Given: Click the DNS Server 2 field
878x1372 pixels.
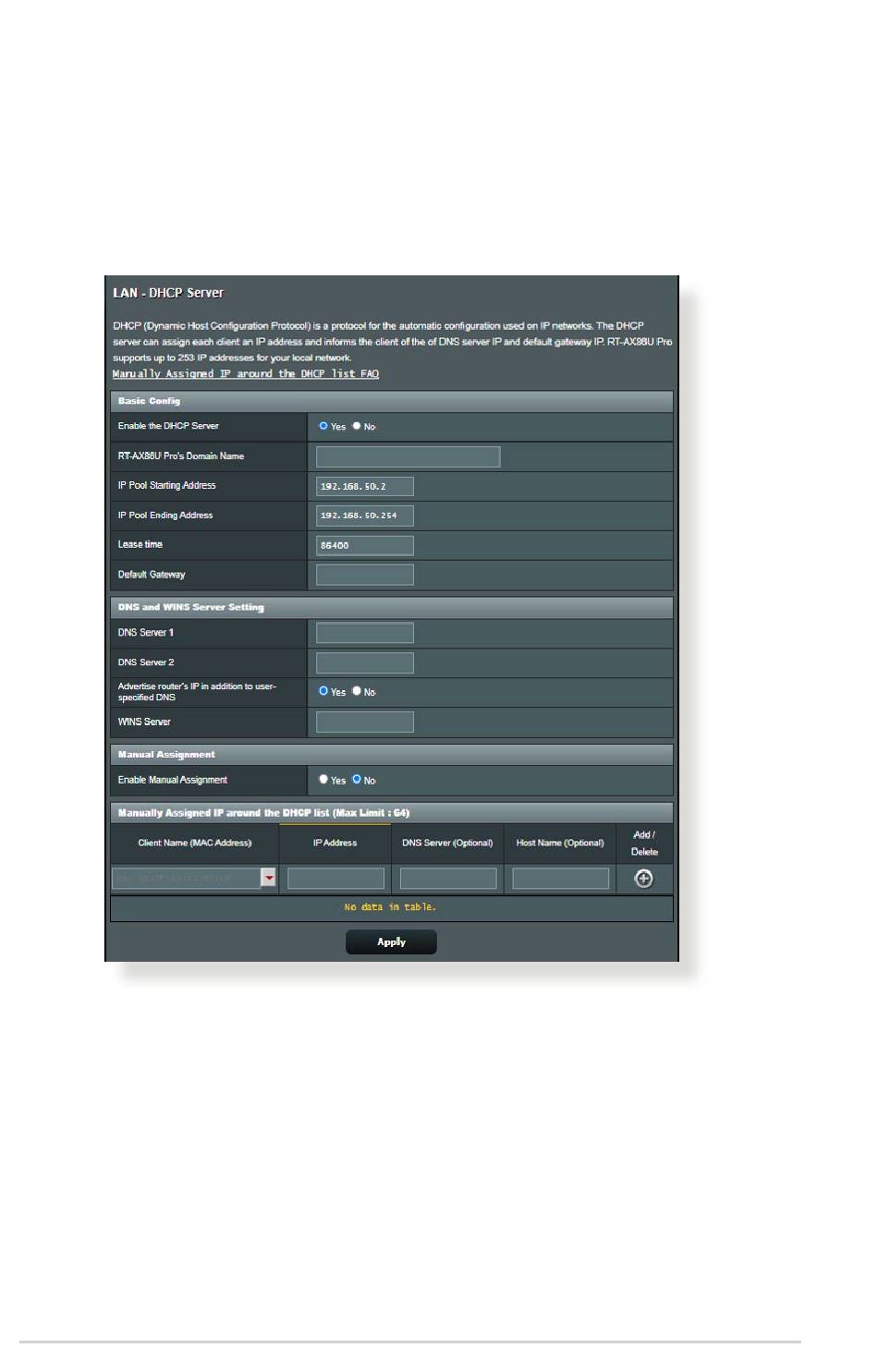Looking at the screenshot, I should click(364, 662).
